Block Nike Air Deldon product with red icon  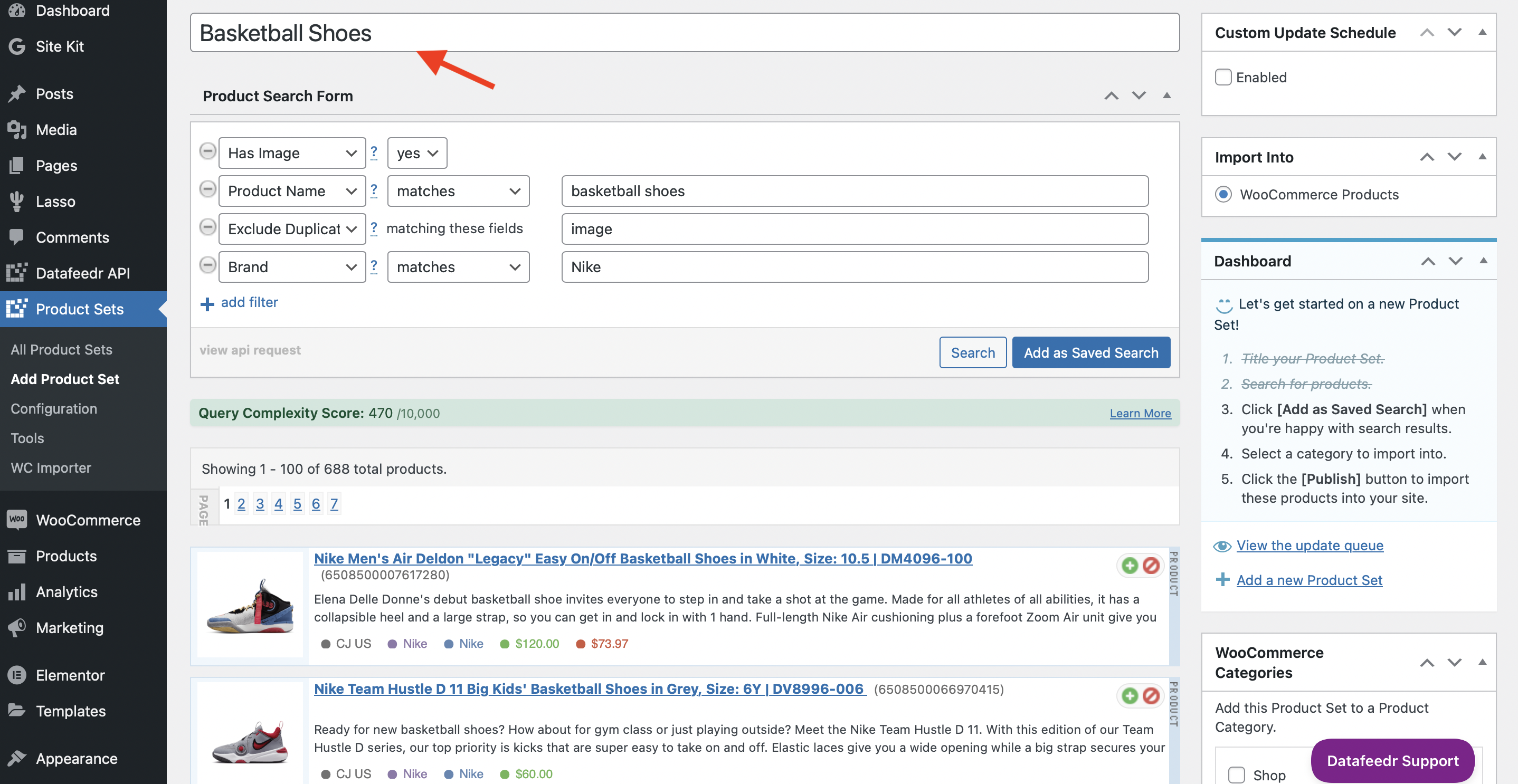point(1151,566)
